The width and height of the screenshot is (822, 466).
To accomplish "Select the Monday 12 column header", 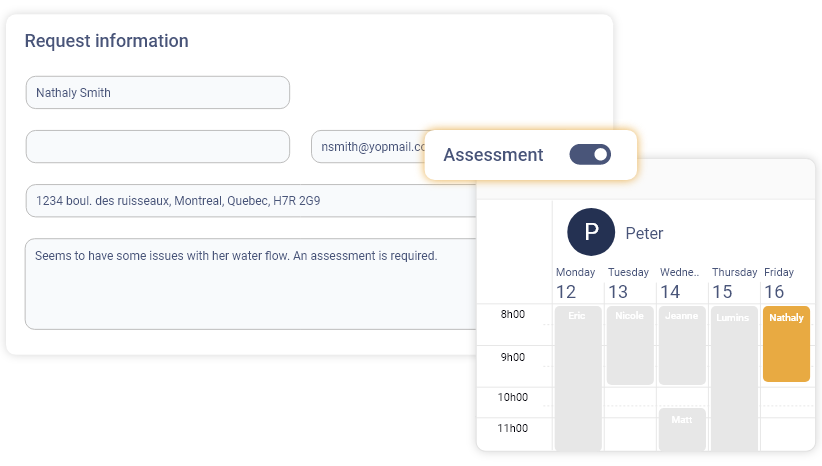I will point(575,284).
